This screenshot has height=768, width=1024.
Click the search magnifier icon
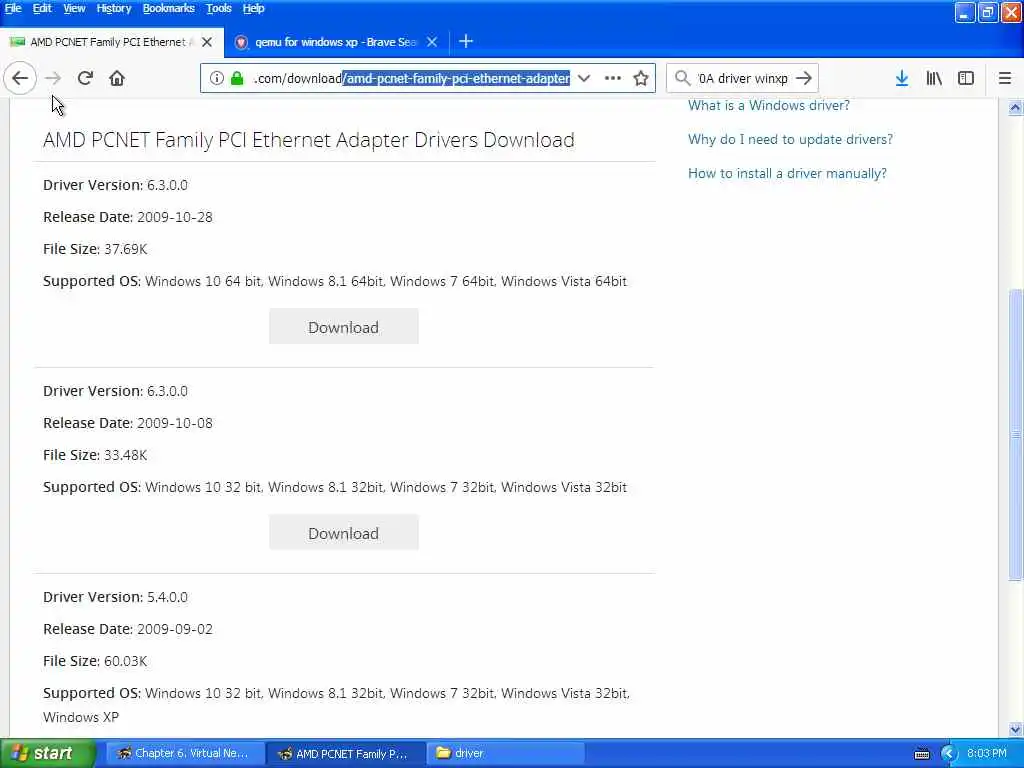click(x=682, y=78)
